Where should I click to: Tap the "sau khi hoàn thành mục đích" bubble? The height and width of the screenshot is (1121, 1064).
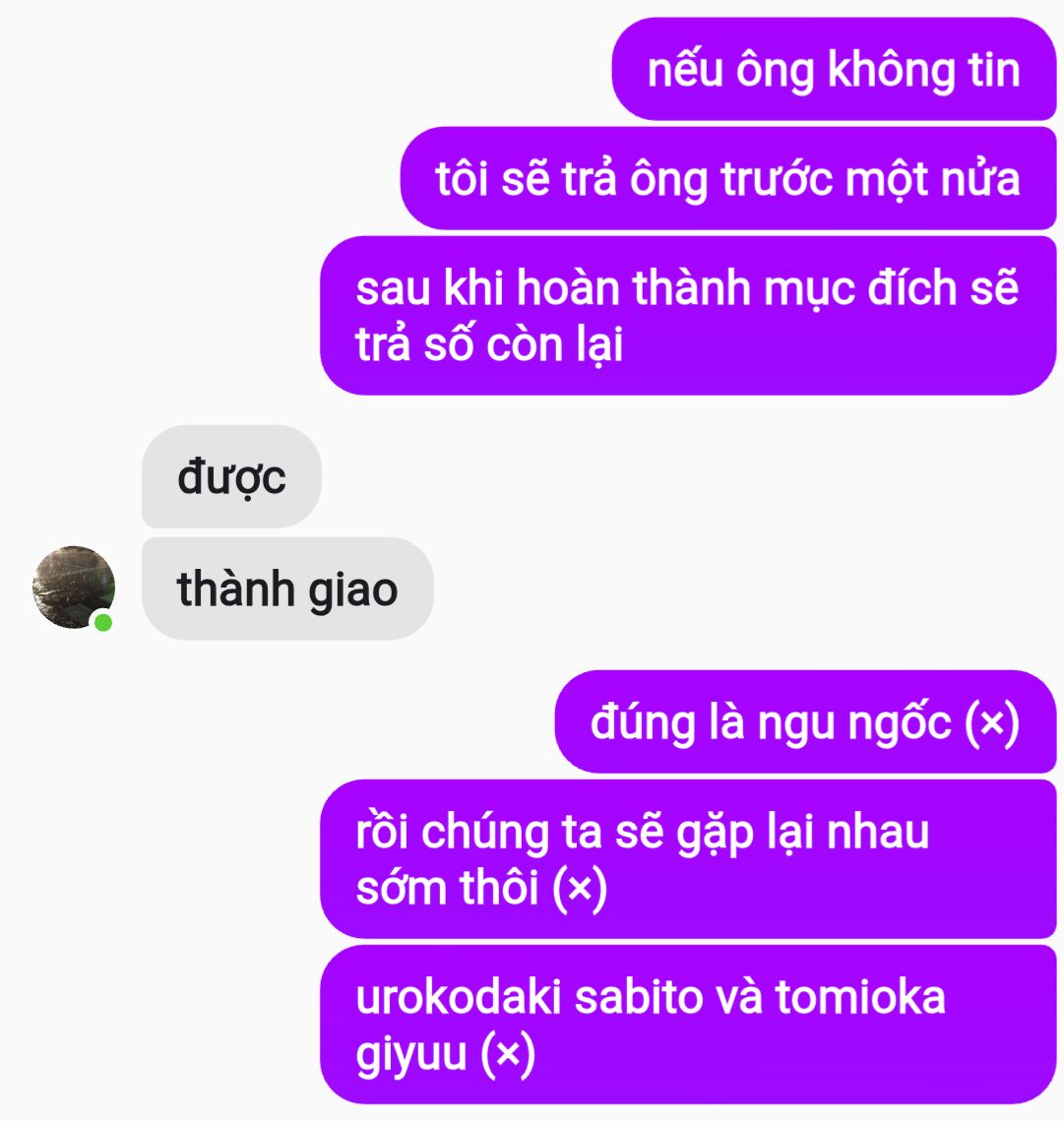pyautogui.click(x=688, y=315)
